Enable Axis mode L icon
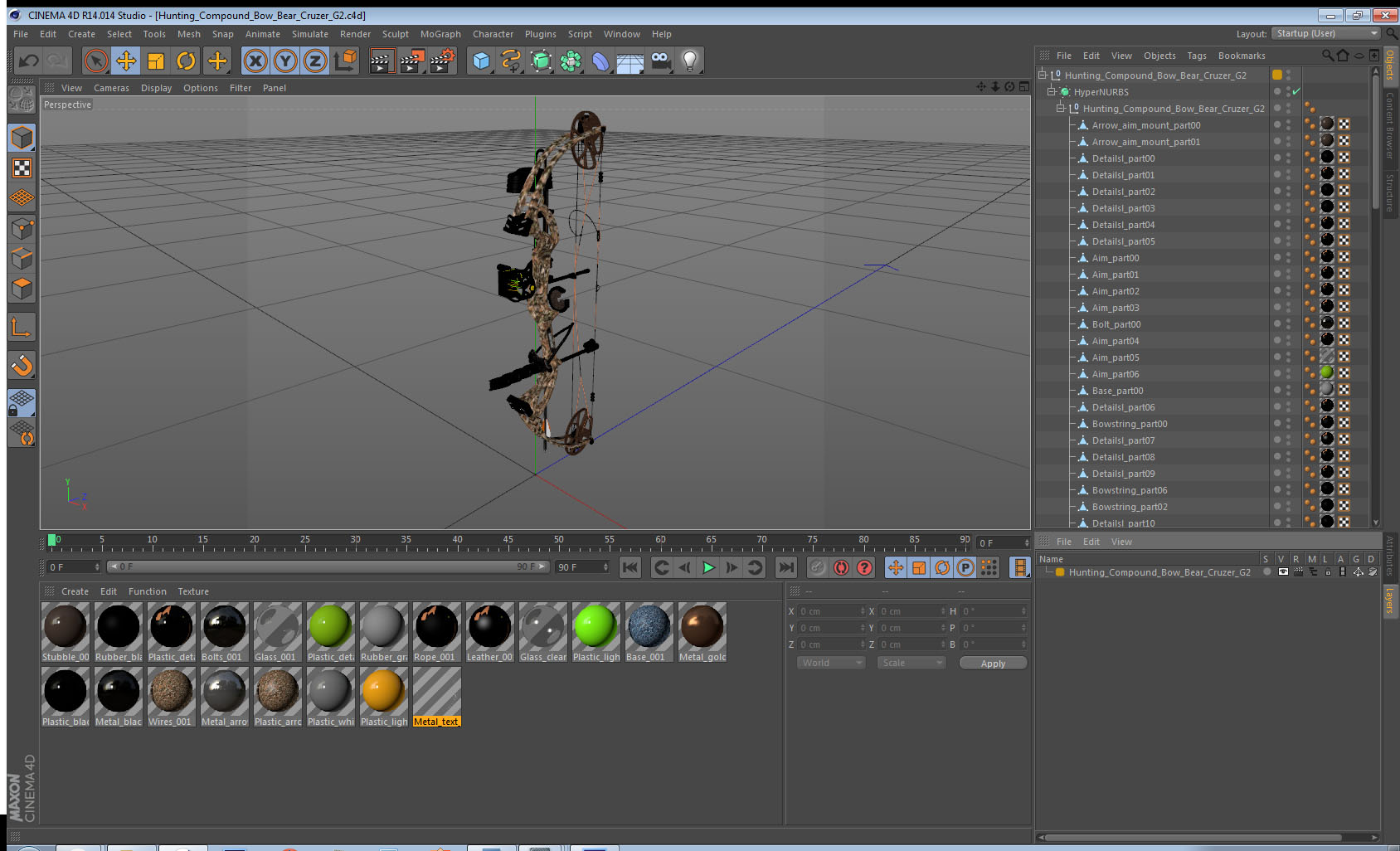Viewport: 1400px width, 851px height. (x=22, y=328)
